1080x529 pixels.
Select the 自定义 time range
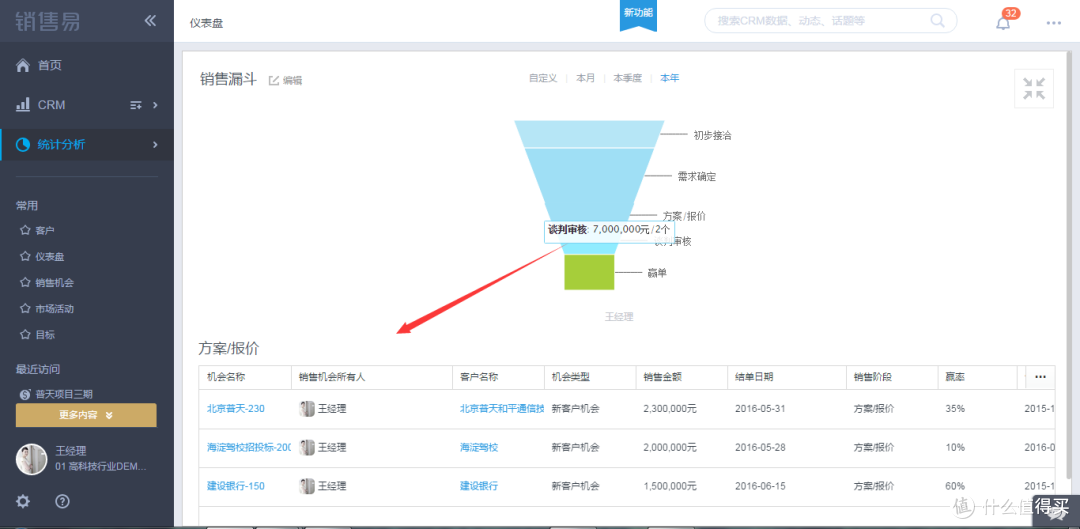tap(543, 78)
